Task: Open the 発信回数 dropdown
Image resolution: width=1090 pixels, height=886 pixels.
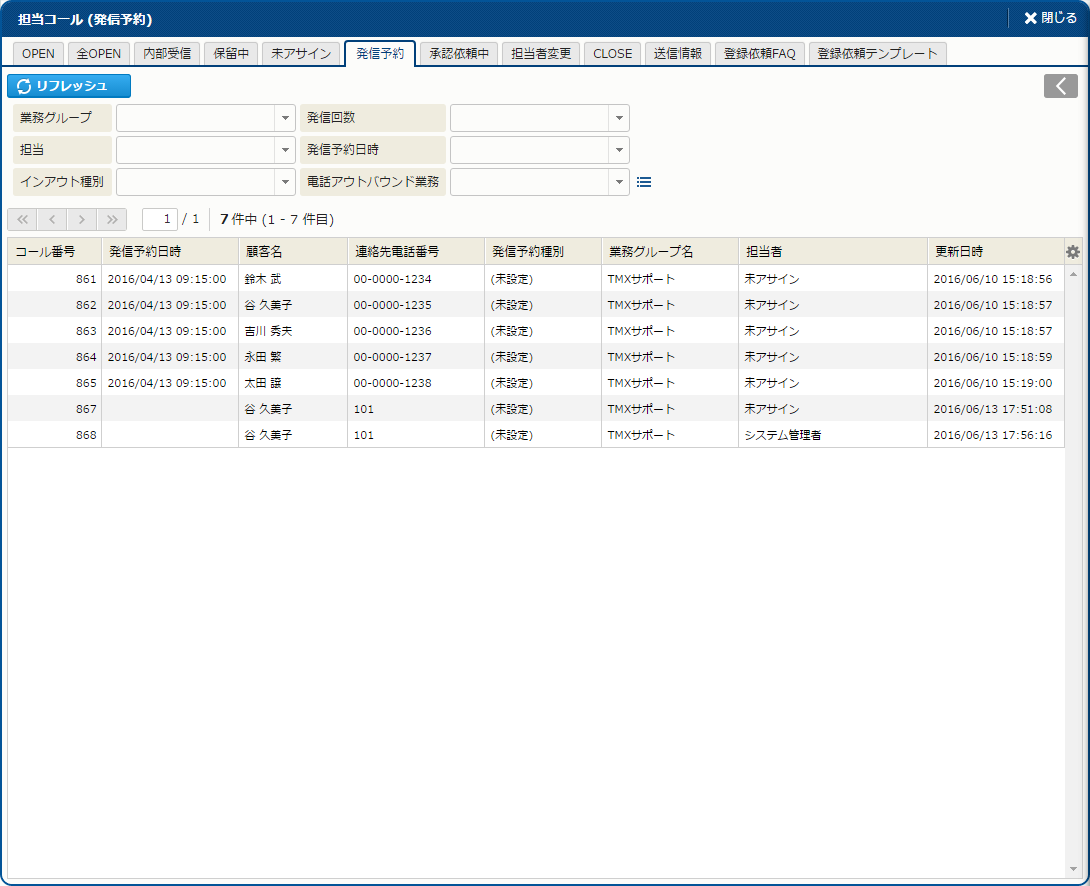Action: (619, 118)
